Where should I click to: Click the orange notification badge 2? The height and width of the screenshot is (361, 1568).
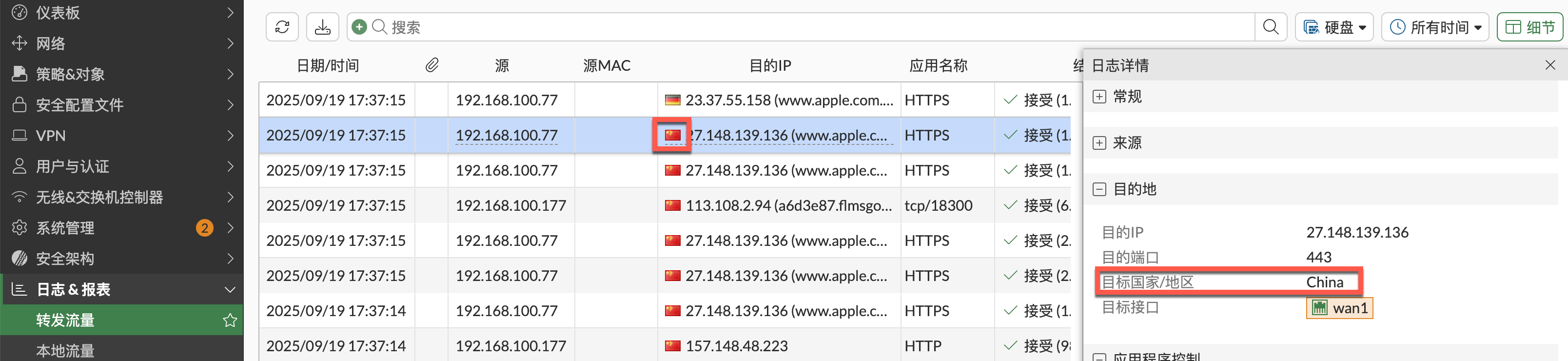(x=204, y=228)
